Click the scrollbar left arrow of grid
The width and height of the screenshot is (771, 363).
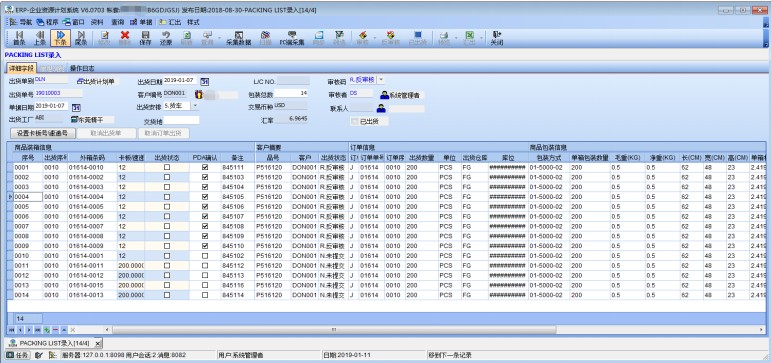click(x=108, y=330)
